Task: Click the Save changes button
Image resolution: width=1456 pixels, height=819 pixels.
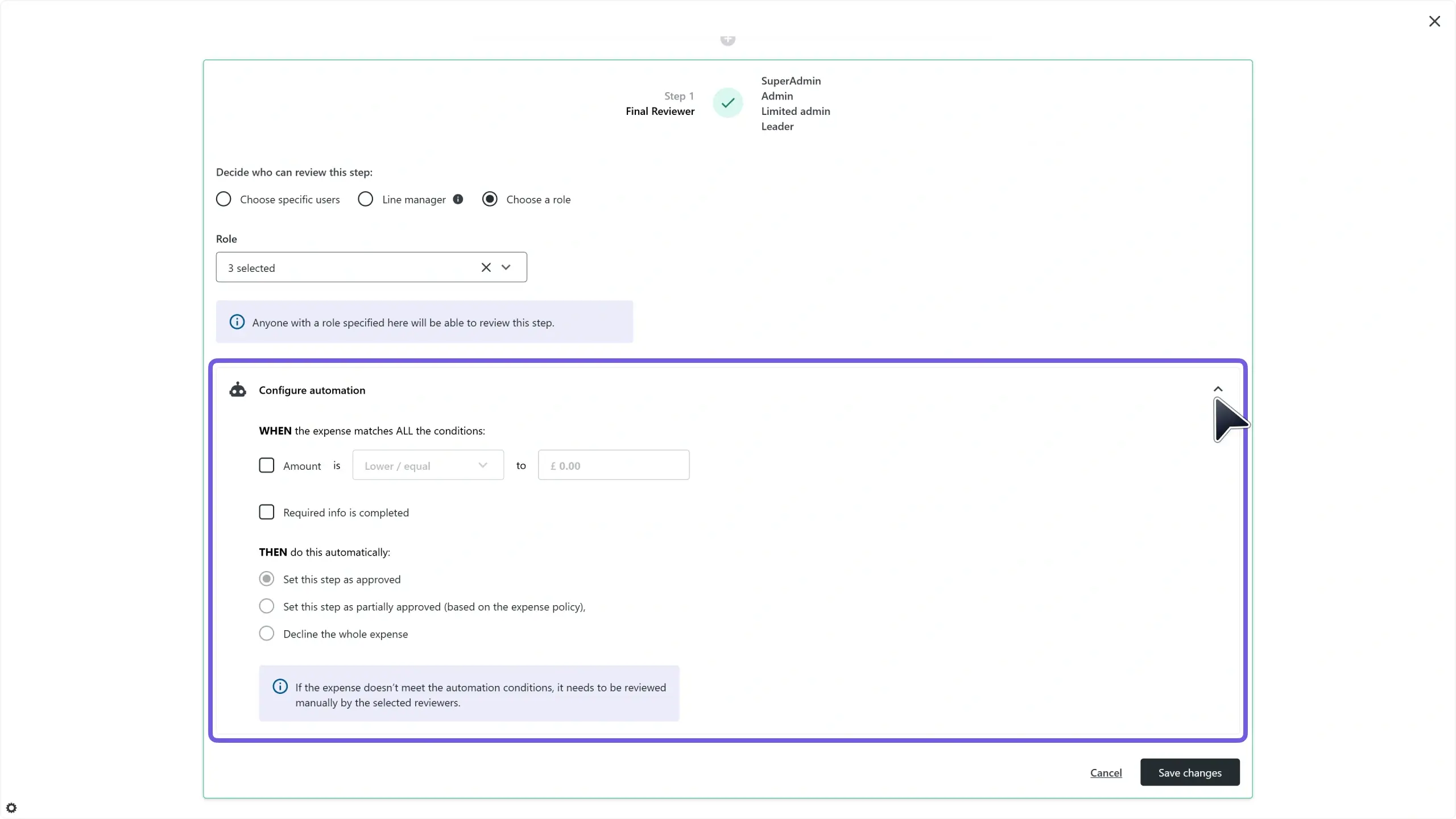Action: [x=1190, y=772]
